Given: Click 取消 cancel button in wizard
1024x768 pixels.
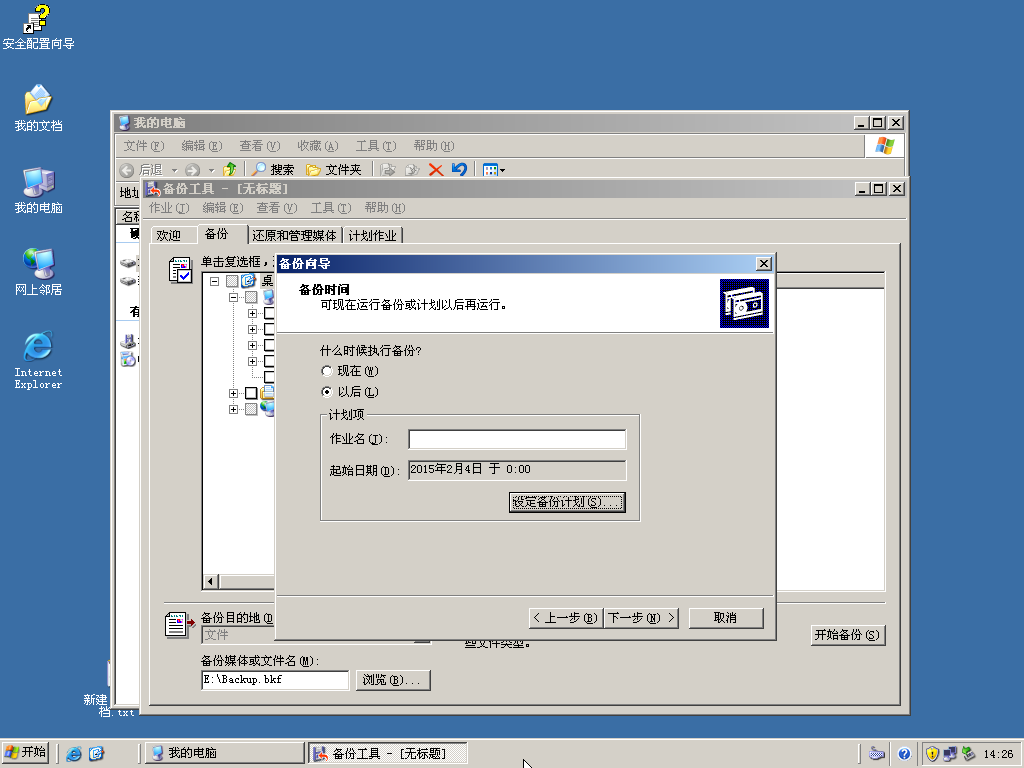Looking at the screenshot, I should tap(726, 618).
